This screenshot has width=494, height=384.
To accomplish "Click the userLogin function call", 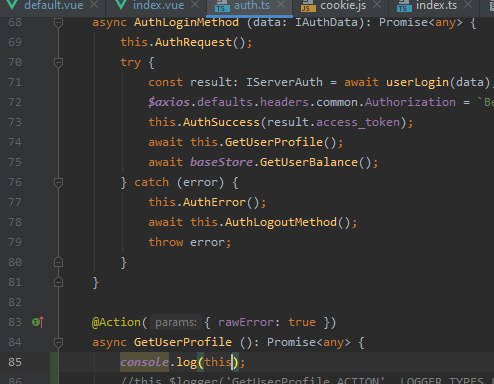I will pos(417,82).
